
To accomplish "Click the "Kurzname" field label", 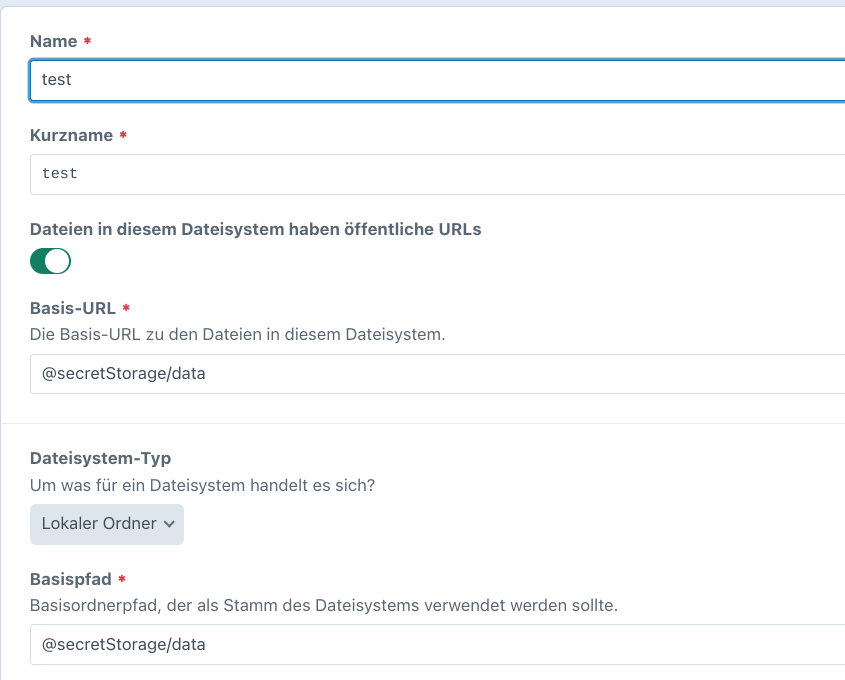I will pos(70,136).
